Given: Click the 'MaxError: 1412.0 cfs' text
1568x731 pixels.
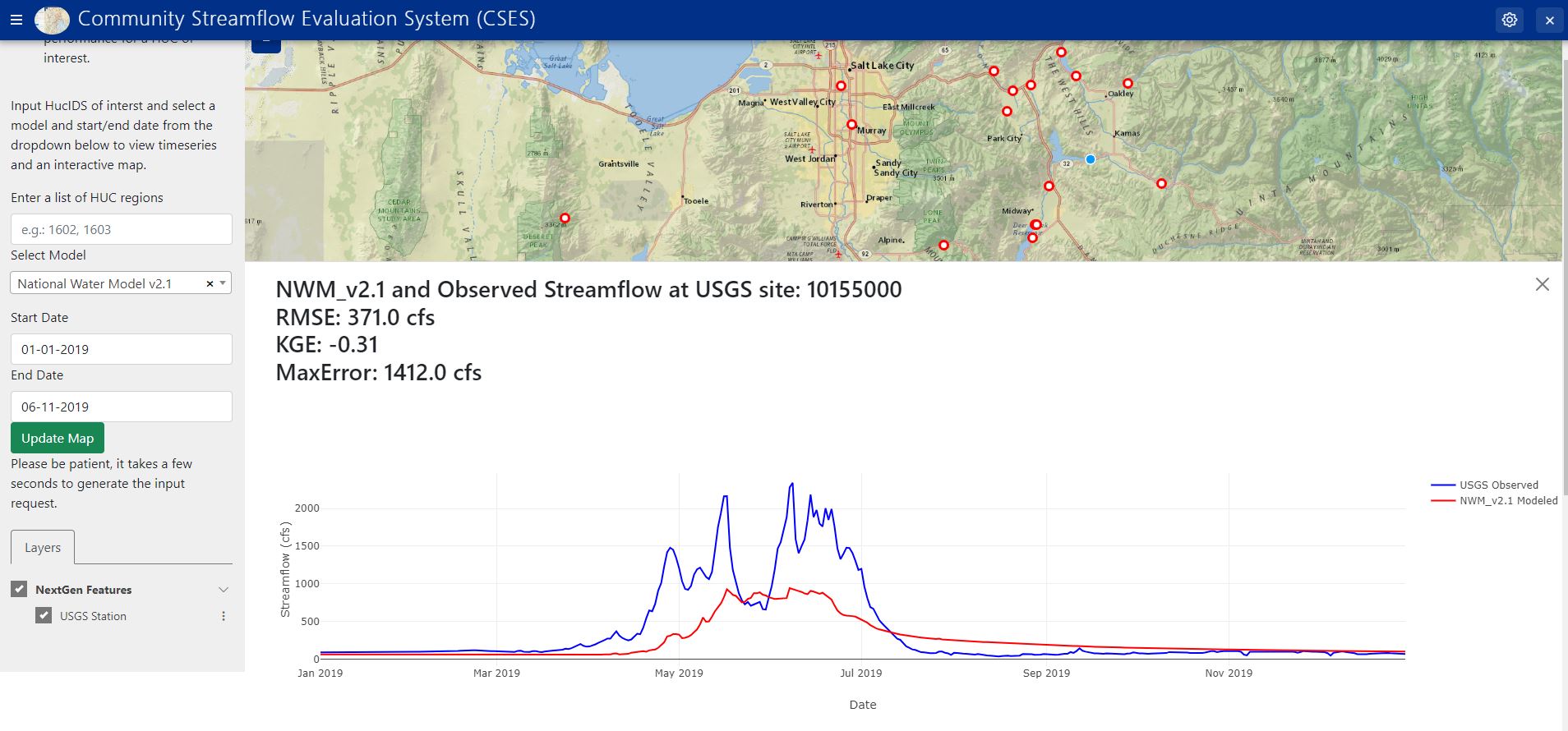Looking at the screenshot, I should [379, 373].
